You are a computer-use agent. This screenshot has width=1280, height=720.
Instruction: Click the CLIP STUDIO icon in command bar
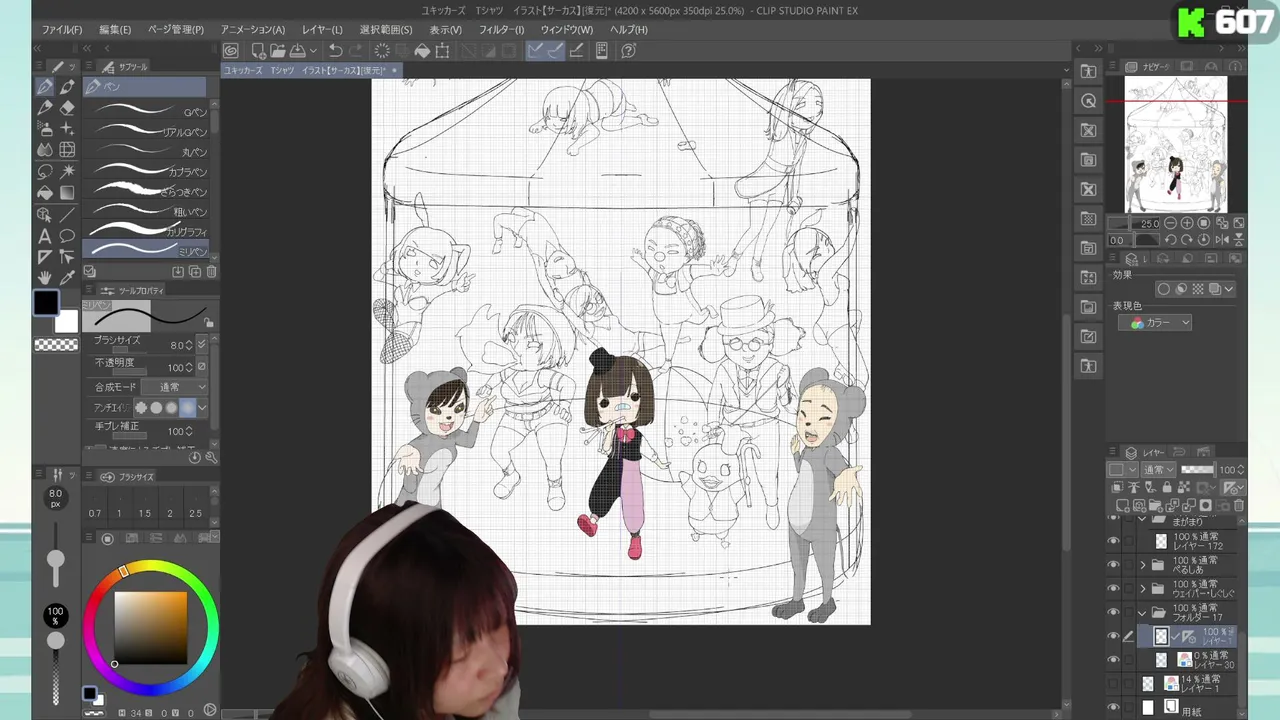tap(231, 51)
